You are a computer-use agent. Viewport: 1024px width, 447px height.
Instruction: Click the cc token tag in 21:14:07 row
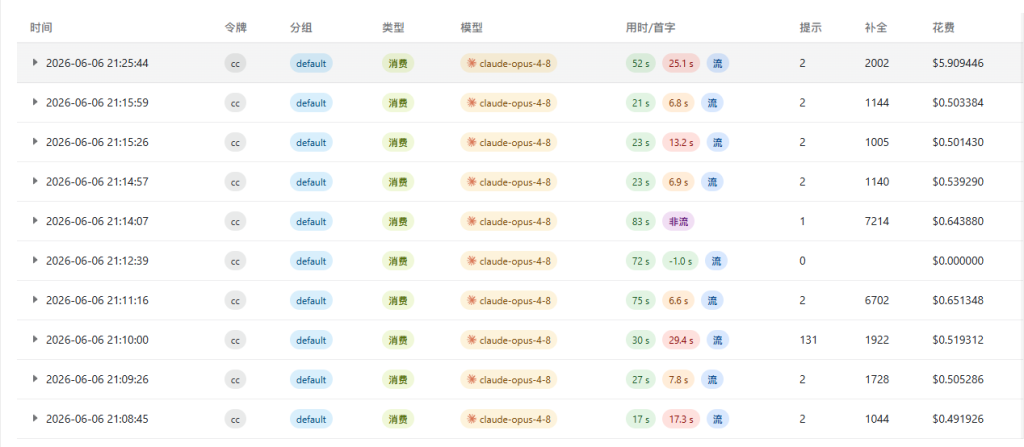point(235,222)
